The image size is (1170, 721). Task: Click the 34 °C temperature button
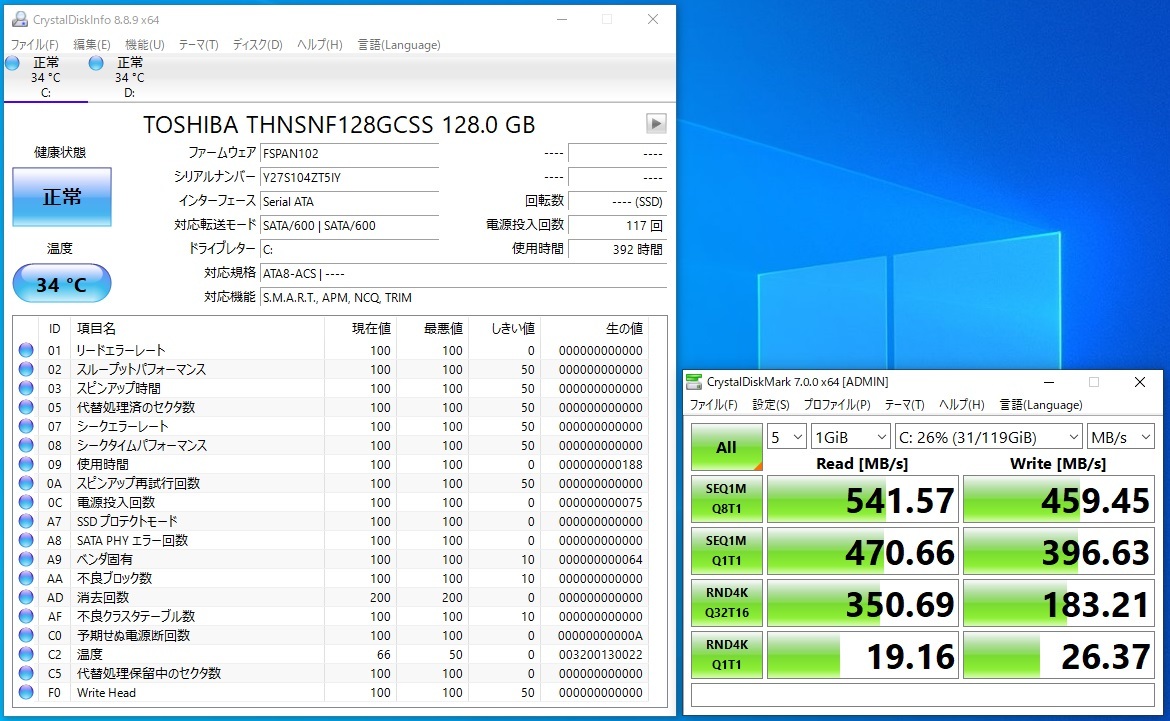(62, 284)
